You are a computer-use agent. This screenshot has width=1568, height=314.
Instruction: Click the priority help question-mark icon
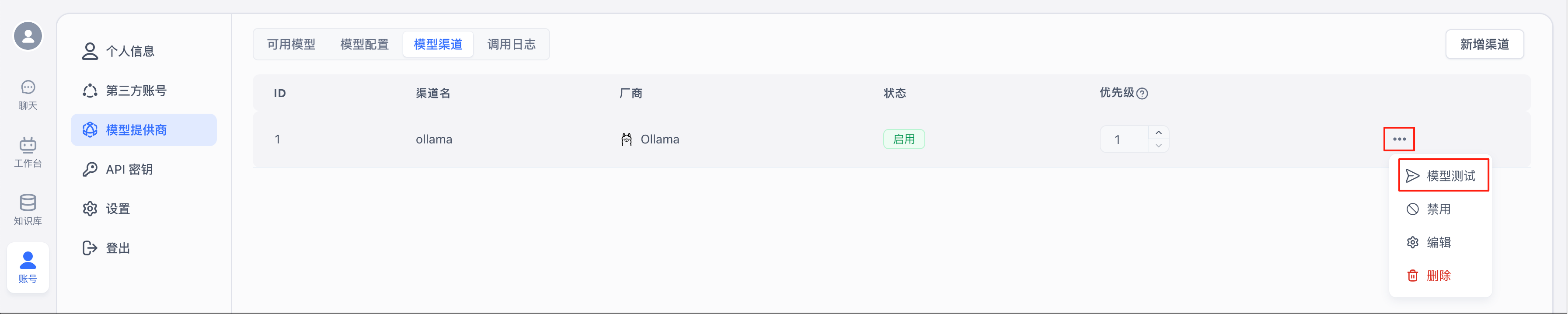pyautogui.click(x=1142, y=93)
